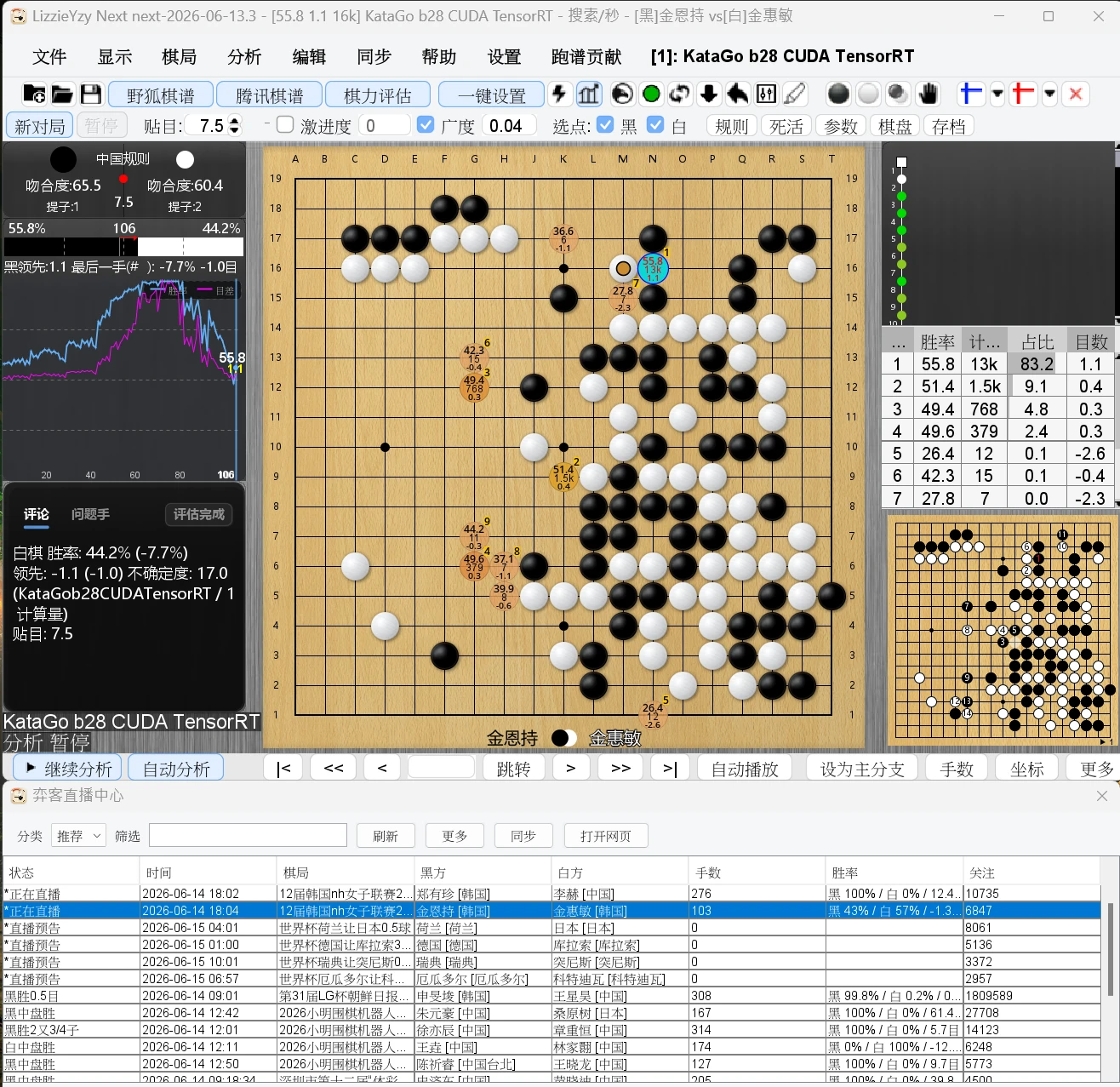Open the blue marker dropdown arrow
Image resolution: width=1120 pixels, height=1087 pixels.
997,94
